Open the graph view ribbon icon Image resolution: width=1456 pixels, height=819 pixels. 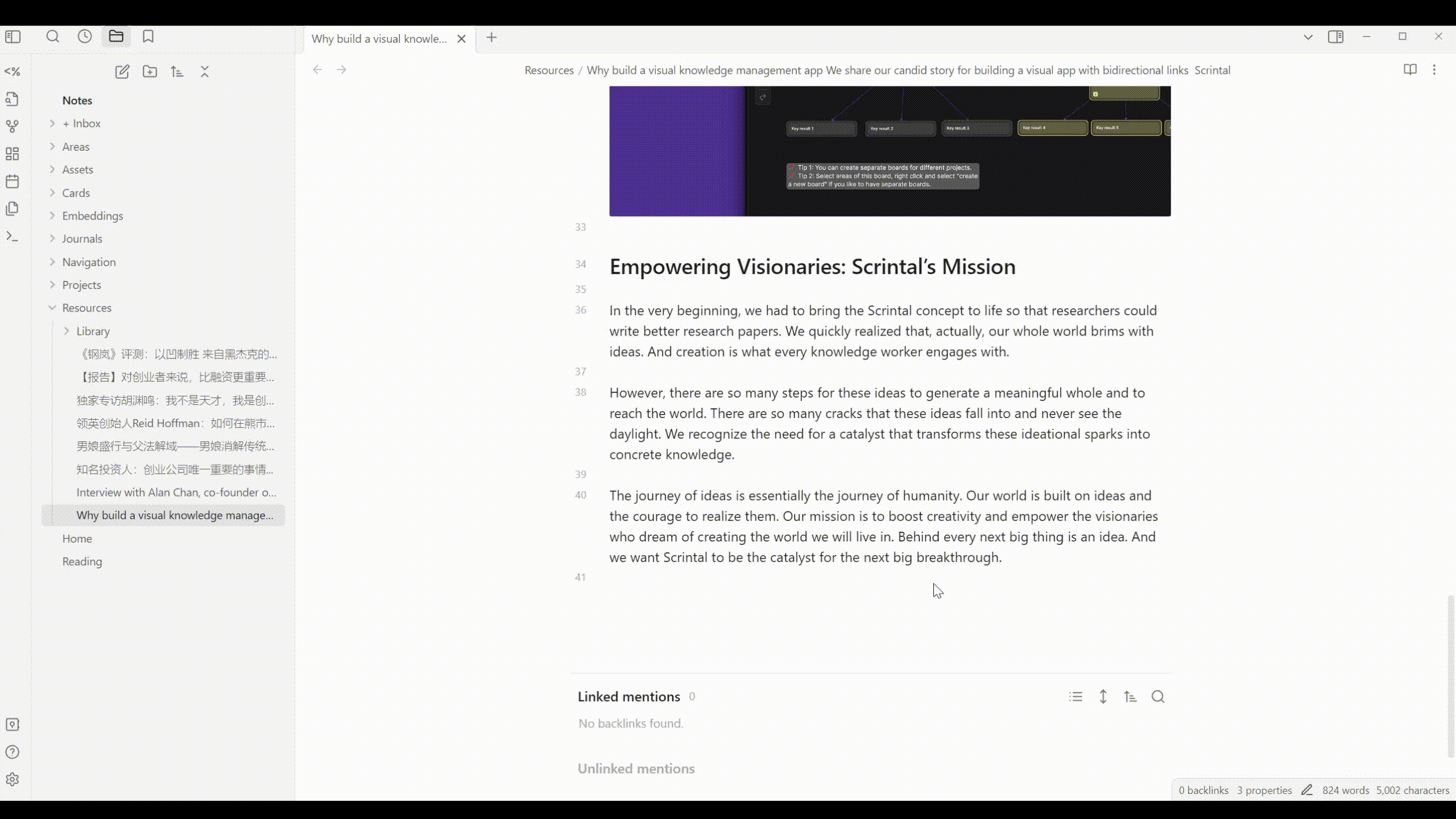coord(13,126)
